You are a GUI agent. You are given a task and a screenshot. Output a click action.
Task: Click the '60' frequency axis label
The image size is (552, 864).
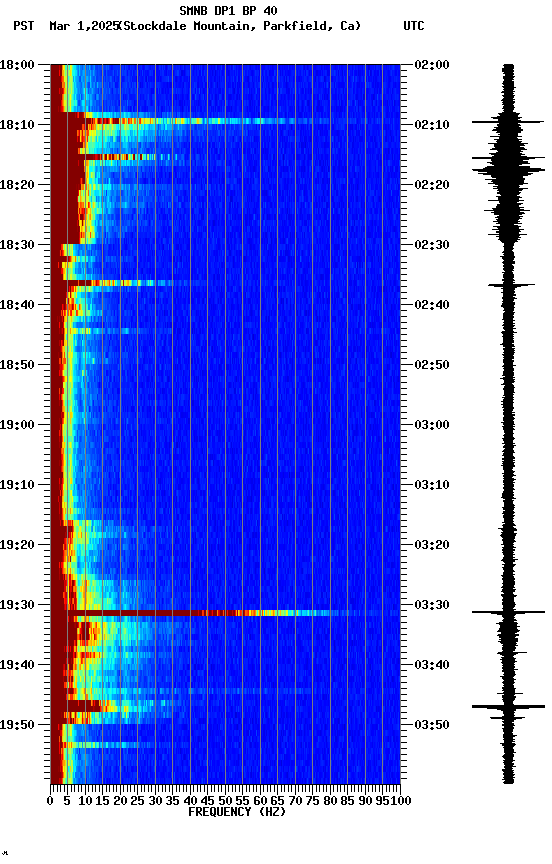coord(260,802)
